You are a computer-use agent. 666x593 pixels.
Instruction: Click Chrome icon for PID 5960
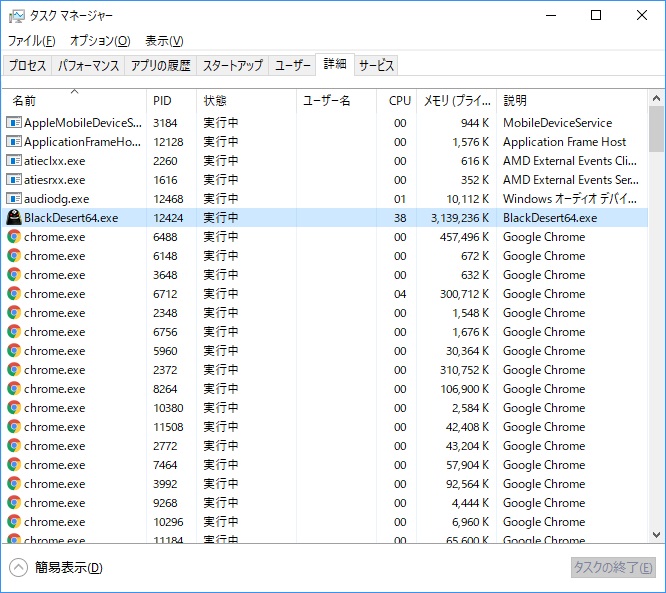14,350
